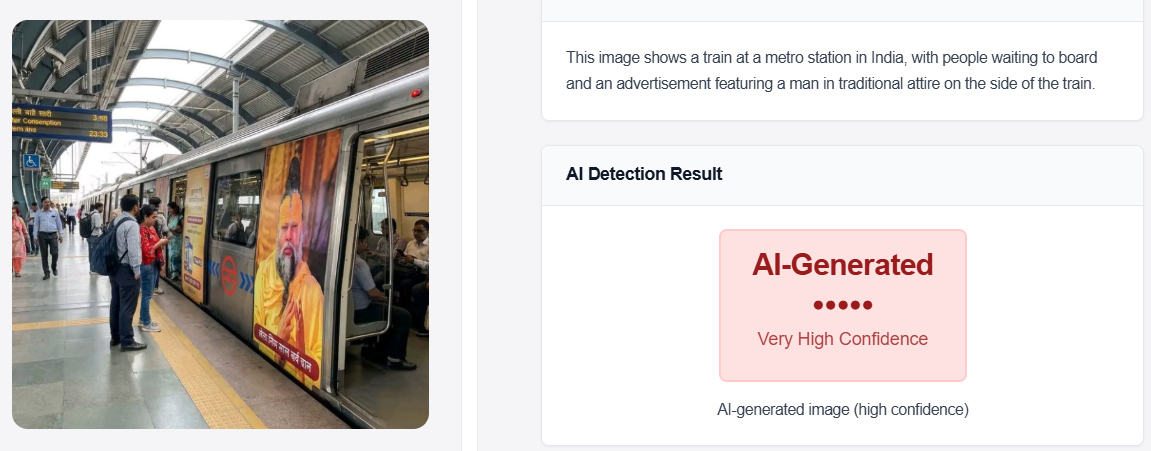This screenshot has width=1151, height=451.
Task: Click the five-dot confidence indicator
Action: [843, 305]
